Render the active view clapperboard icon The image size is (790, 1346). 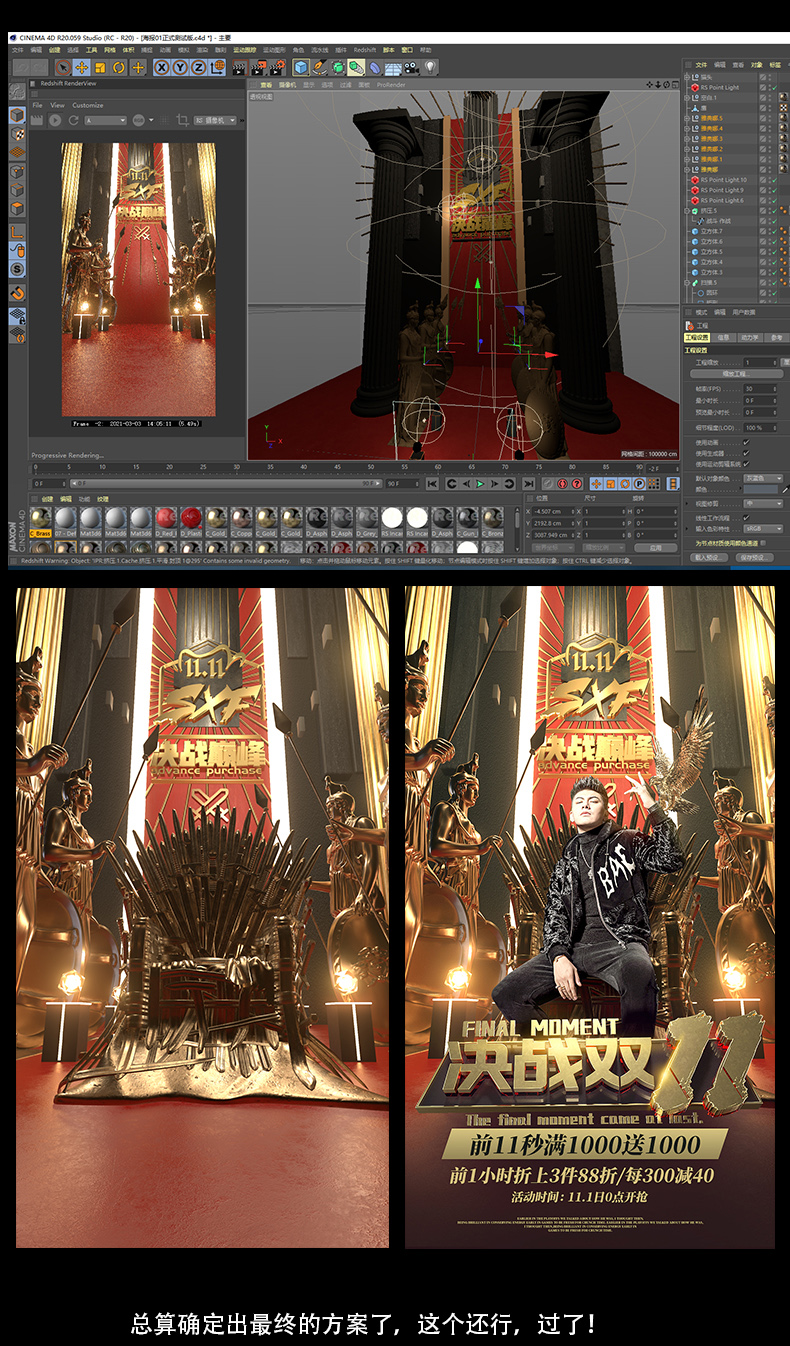tap(240, 68)
